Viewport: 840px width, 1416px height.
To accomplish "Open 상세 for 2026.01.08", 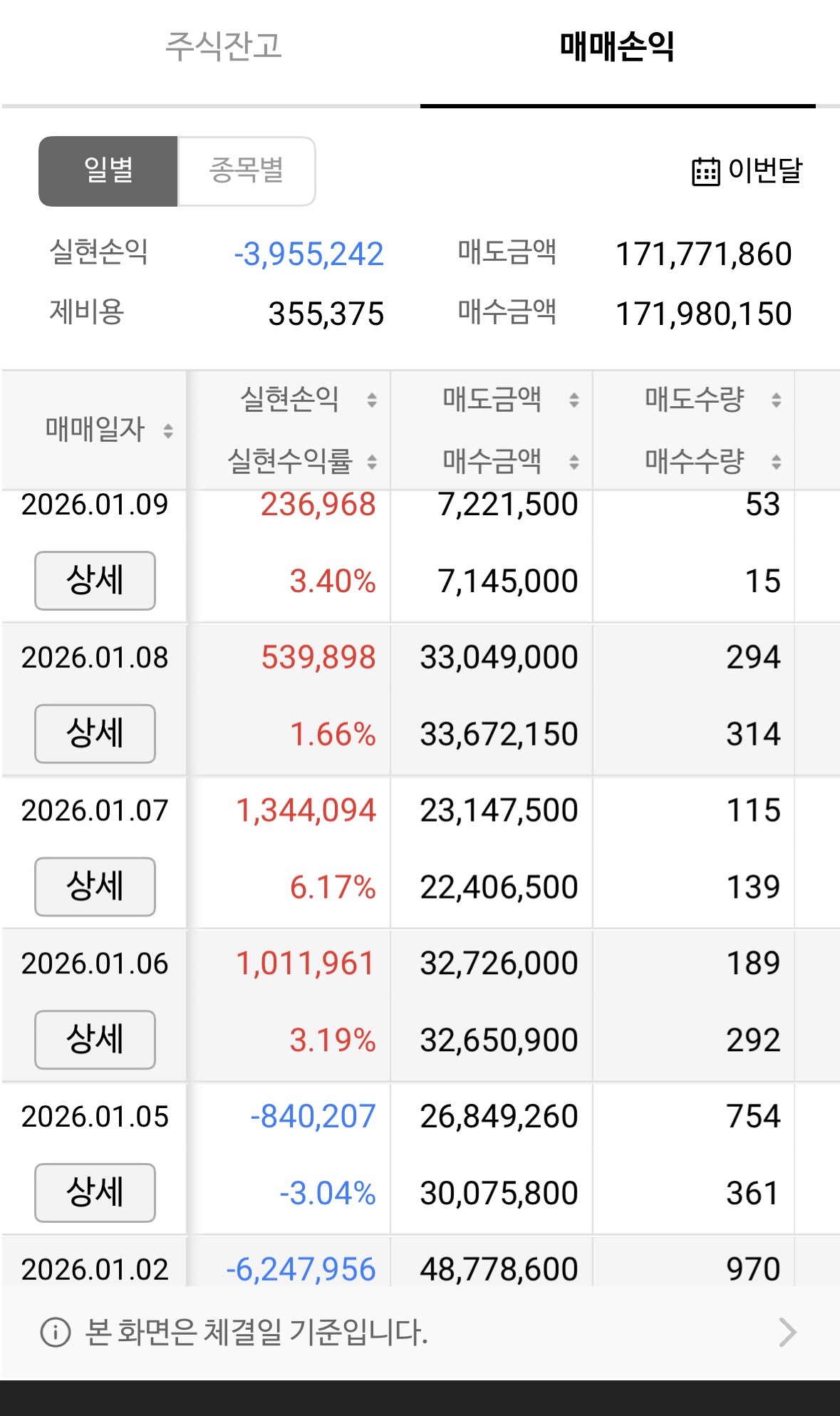I will [x=95, y=733].
